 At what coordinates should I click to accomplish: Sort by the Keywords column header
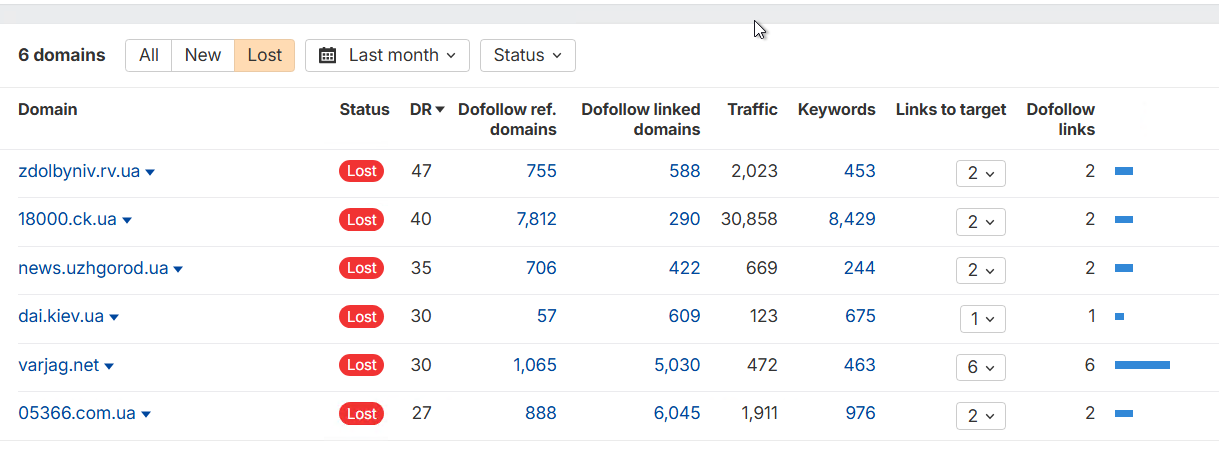pos(836,110)
